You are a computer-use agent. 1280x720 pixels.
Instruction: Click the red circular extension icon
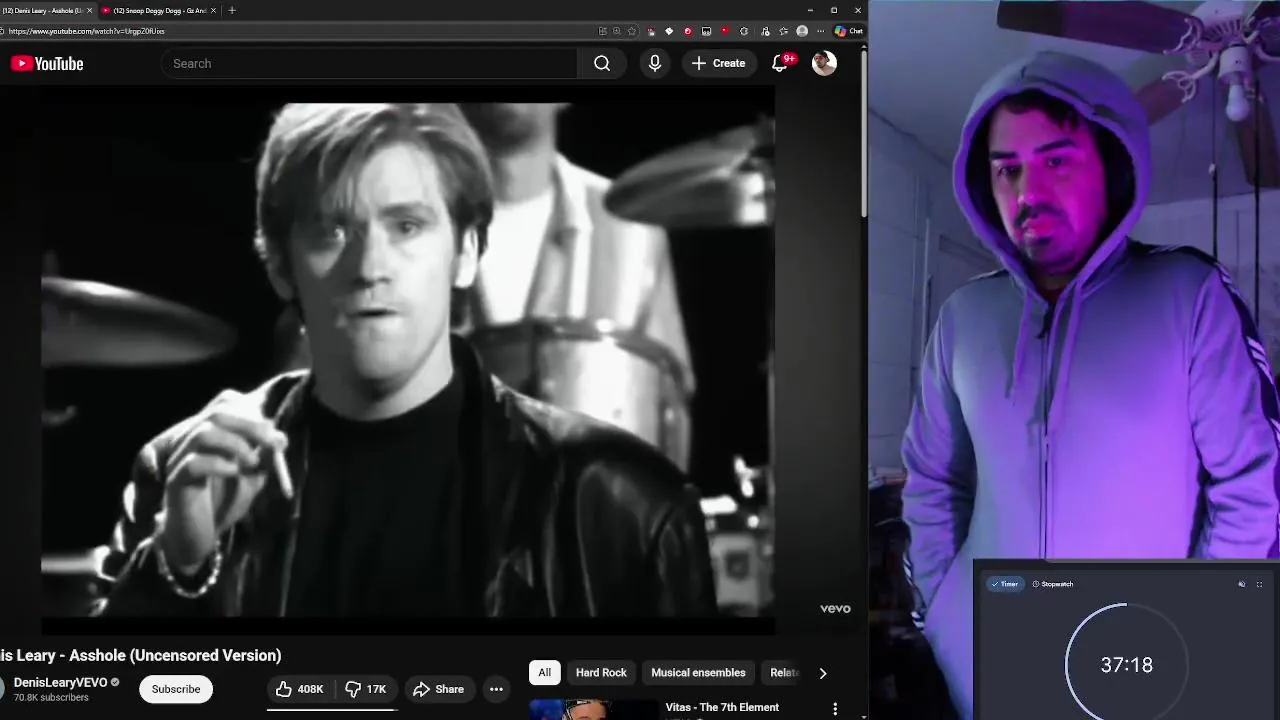pyautogui.click(x=688, y=31)
